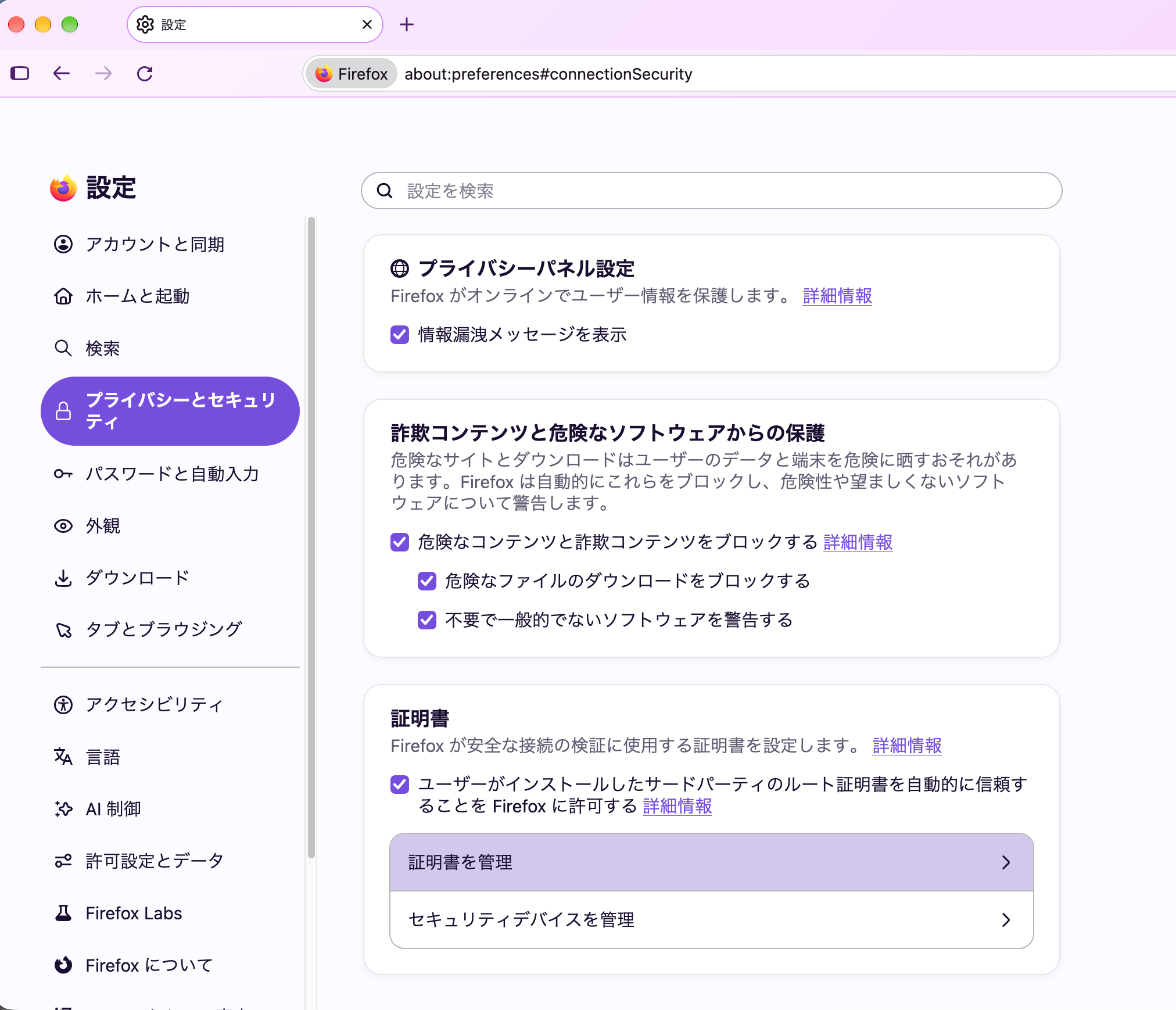Select パスワードと自動入力 in sidebar

(170, 474)
